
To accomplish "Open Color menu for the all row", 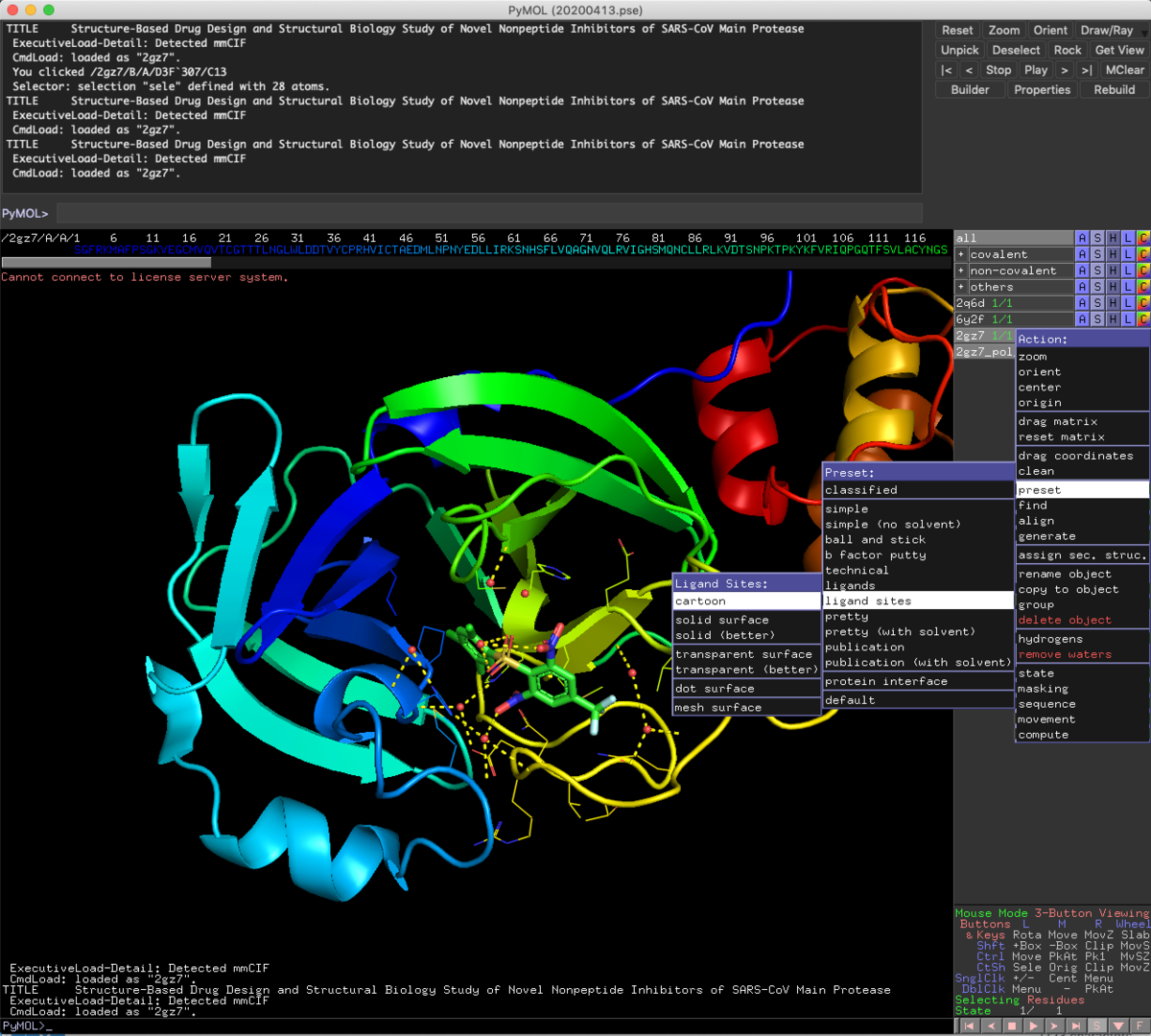I will pyautogui.click(x=1143, y=238).
